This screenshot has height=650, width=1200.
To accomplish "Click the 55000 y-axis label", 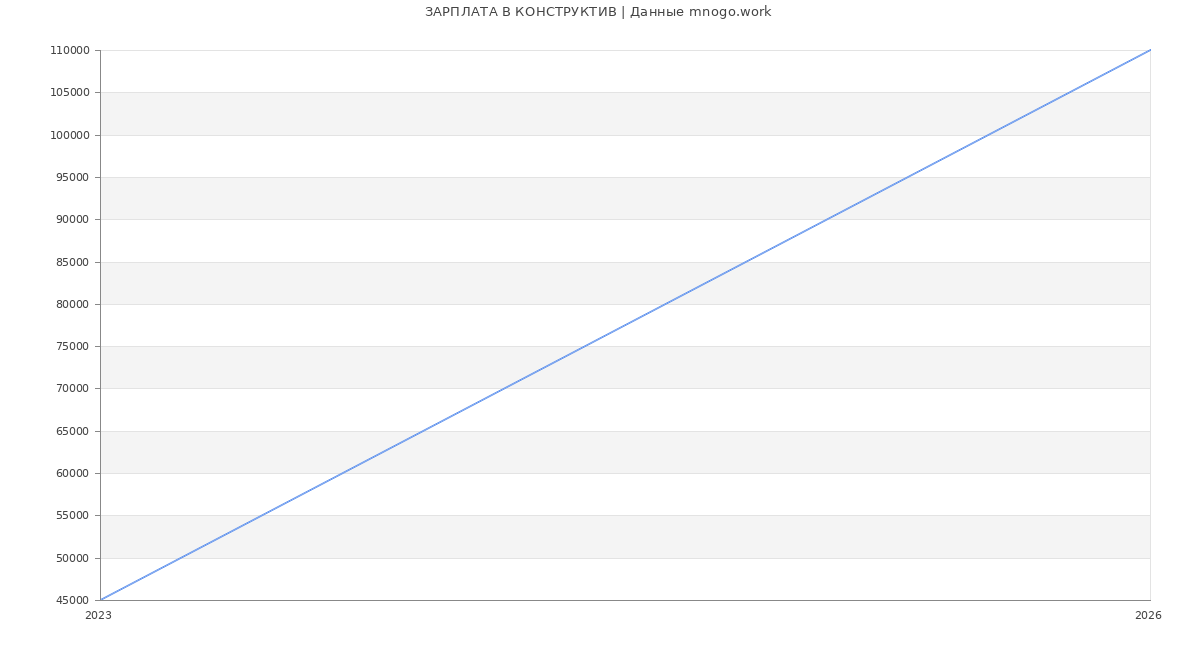I will (x=72, y=516).
